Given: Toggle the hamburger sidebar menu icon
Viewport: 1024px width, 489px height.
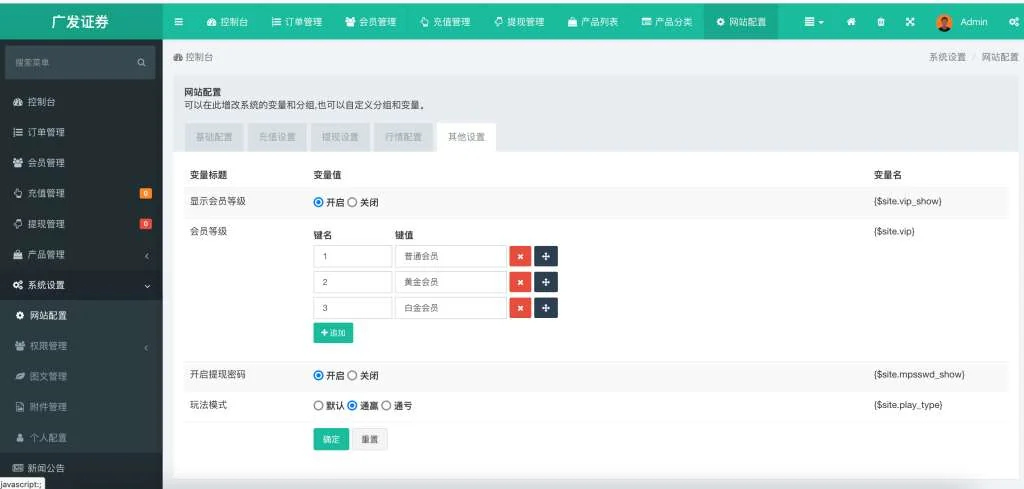Looking at the screenshot, I should (179, 22).
